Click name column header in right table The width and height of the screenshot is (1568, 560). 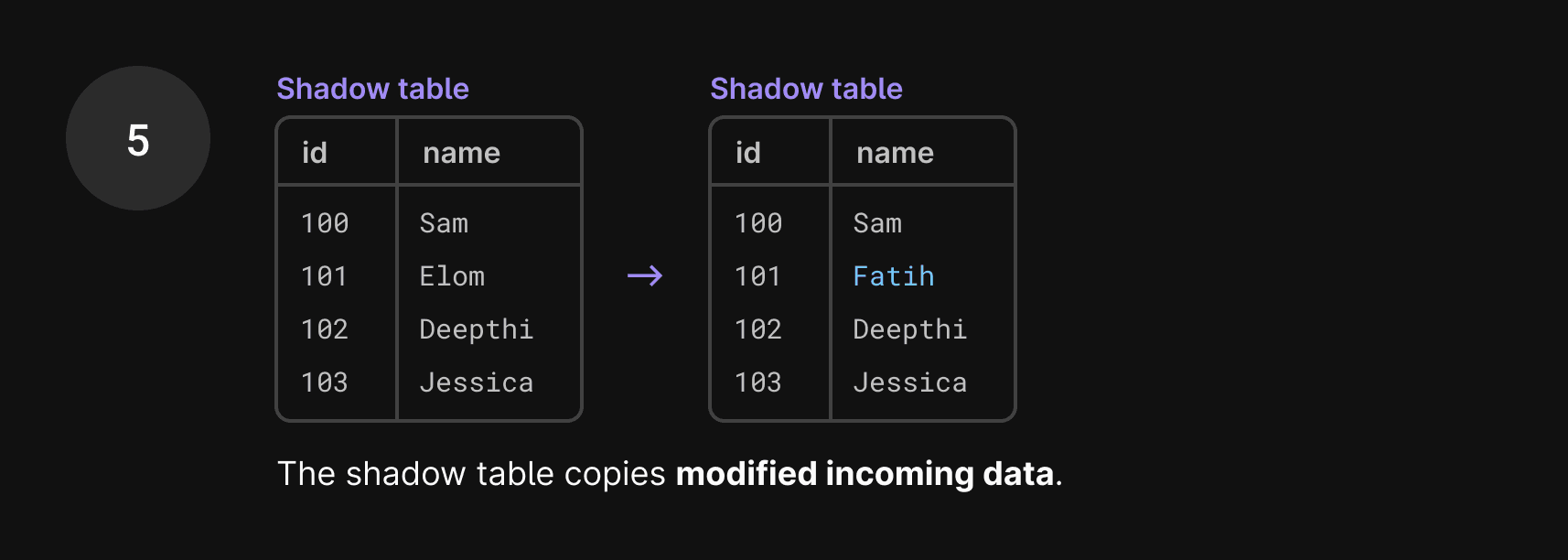tap(896, 153)
